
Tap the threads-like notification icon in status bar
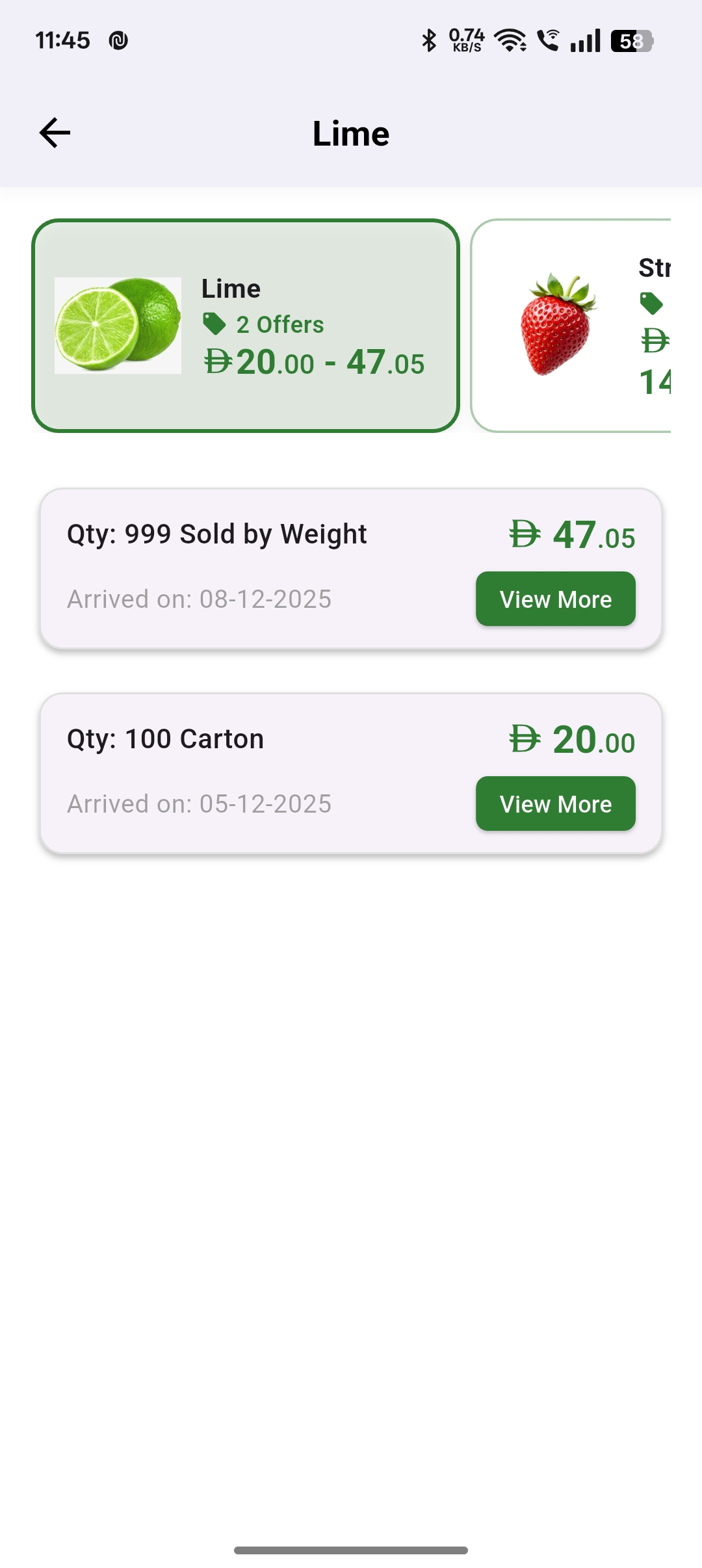[118, 41]
